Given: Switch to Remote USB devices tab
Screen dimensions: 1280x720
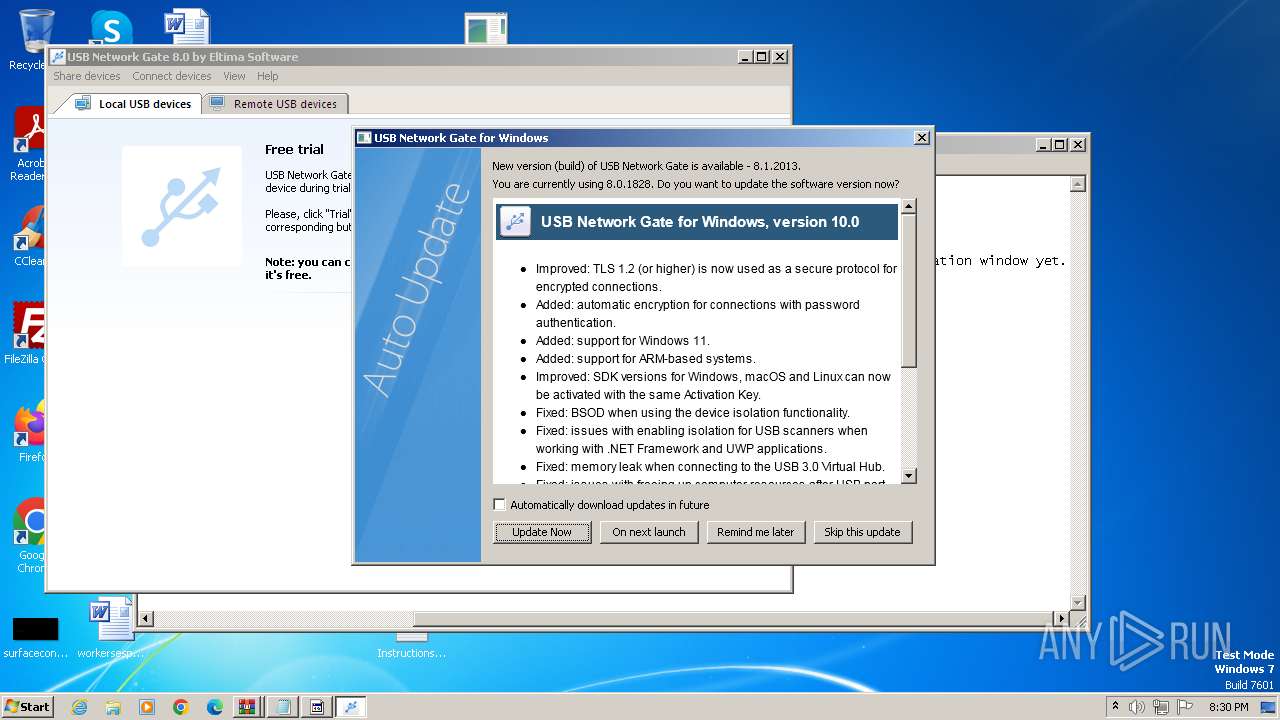Looking at the screenshot, I should click(x=274, y=104).
